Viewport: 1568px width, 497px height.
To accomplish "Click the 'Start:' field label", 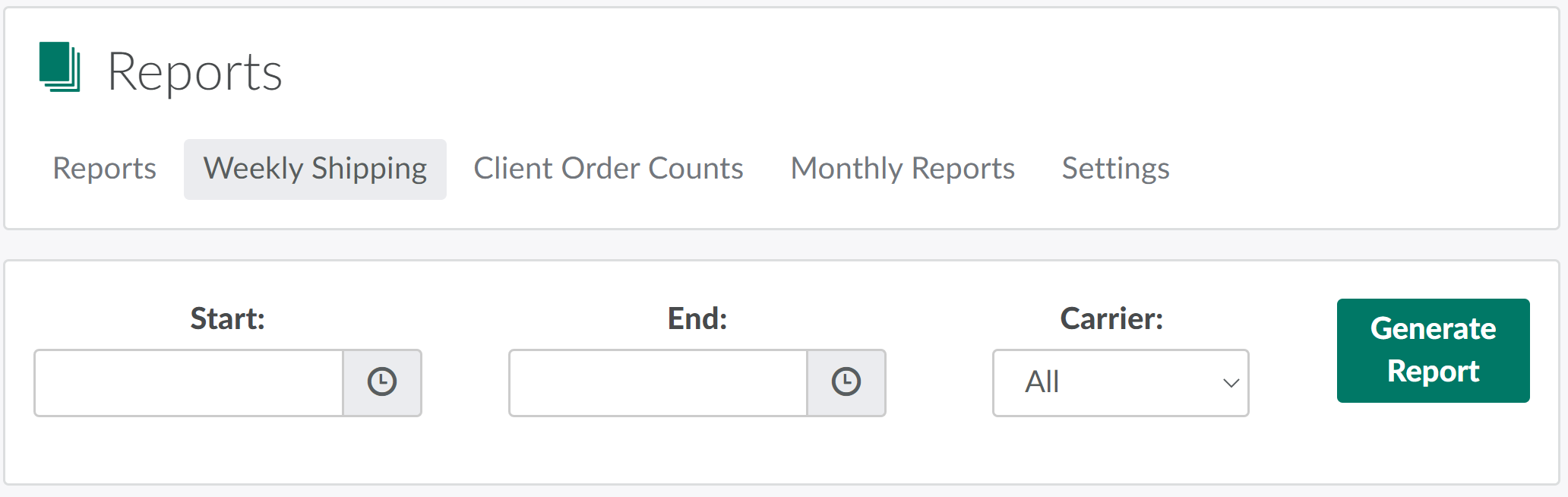I will (x=227, y=318).
